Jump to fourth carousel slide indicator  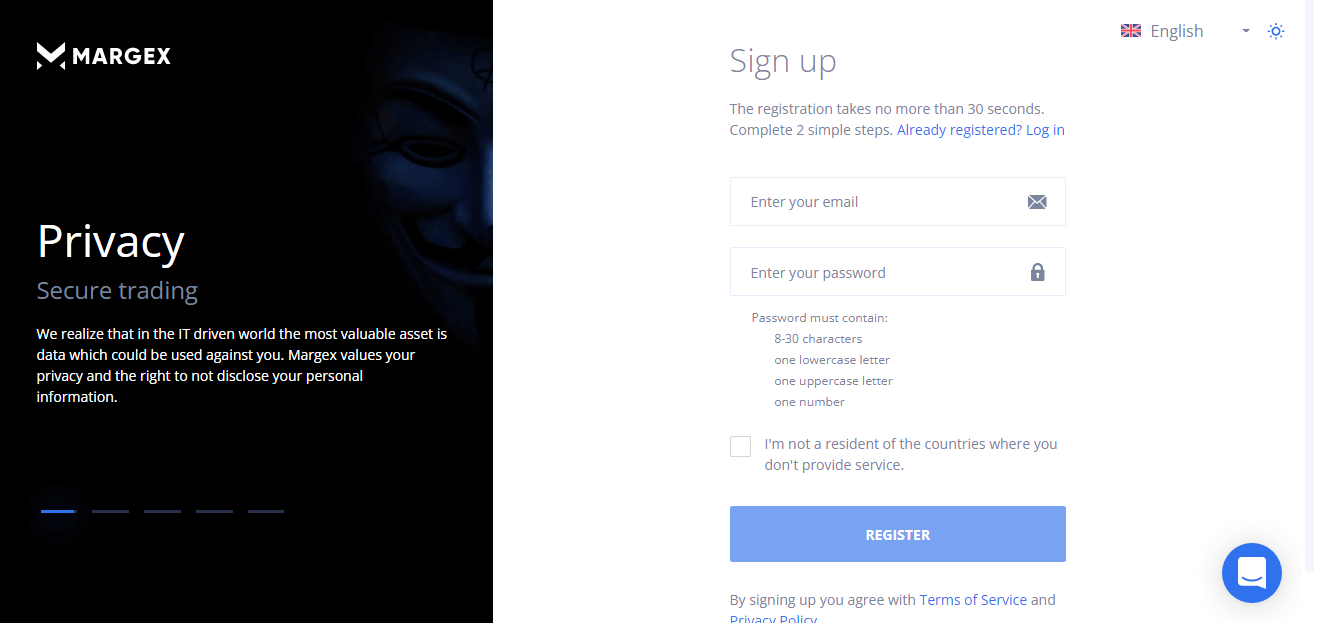[x=214, y=511]
